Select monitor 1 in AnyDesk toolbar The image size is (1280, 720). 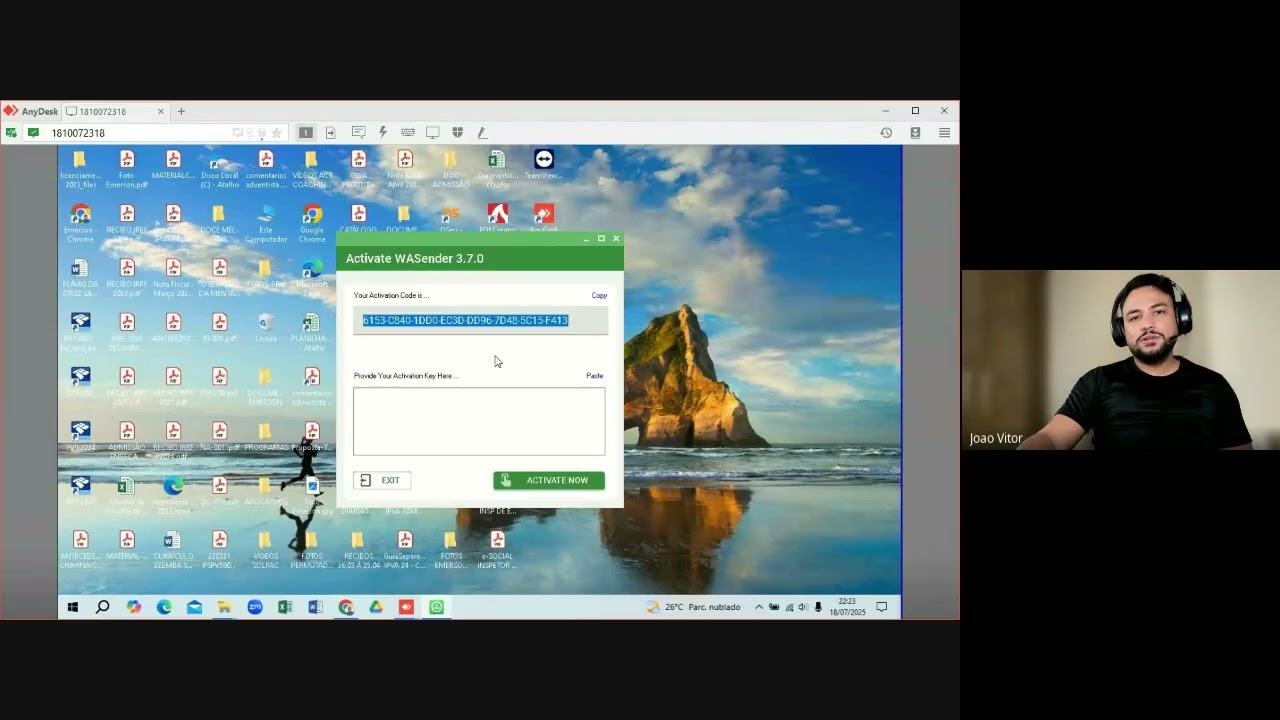click(306, 133)
